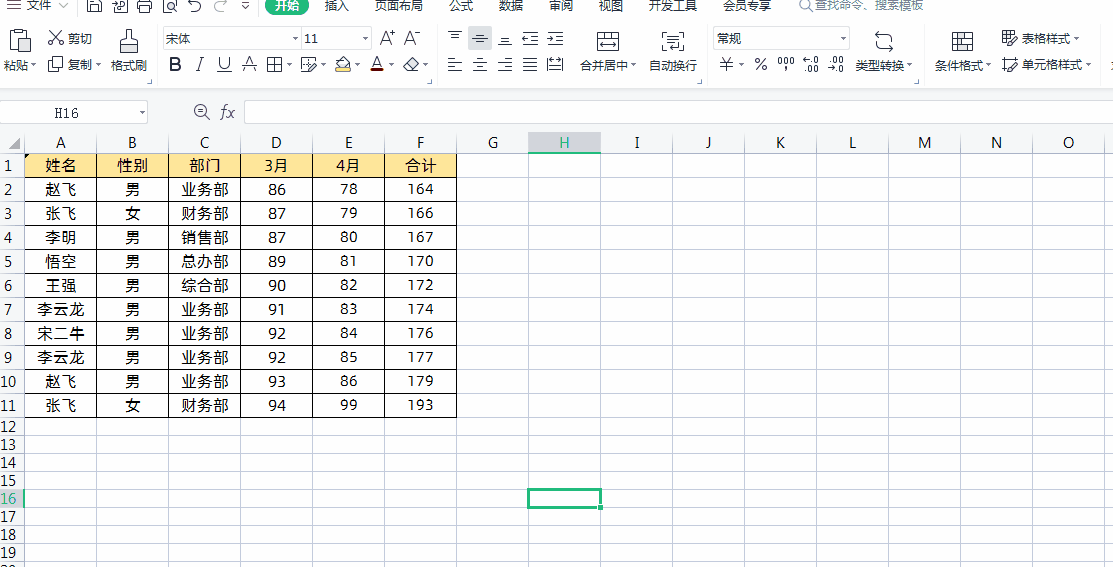1113x567 pixels.
Task: Open the fill color dropdown arrow
Action: tap(358, 65)
